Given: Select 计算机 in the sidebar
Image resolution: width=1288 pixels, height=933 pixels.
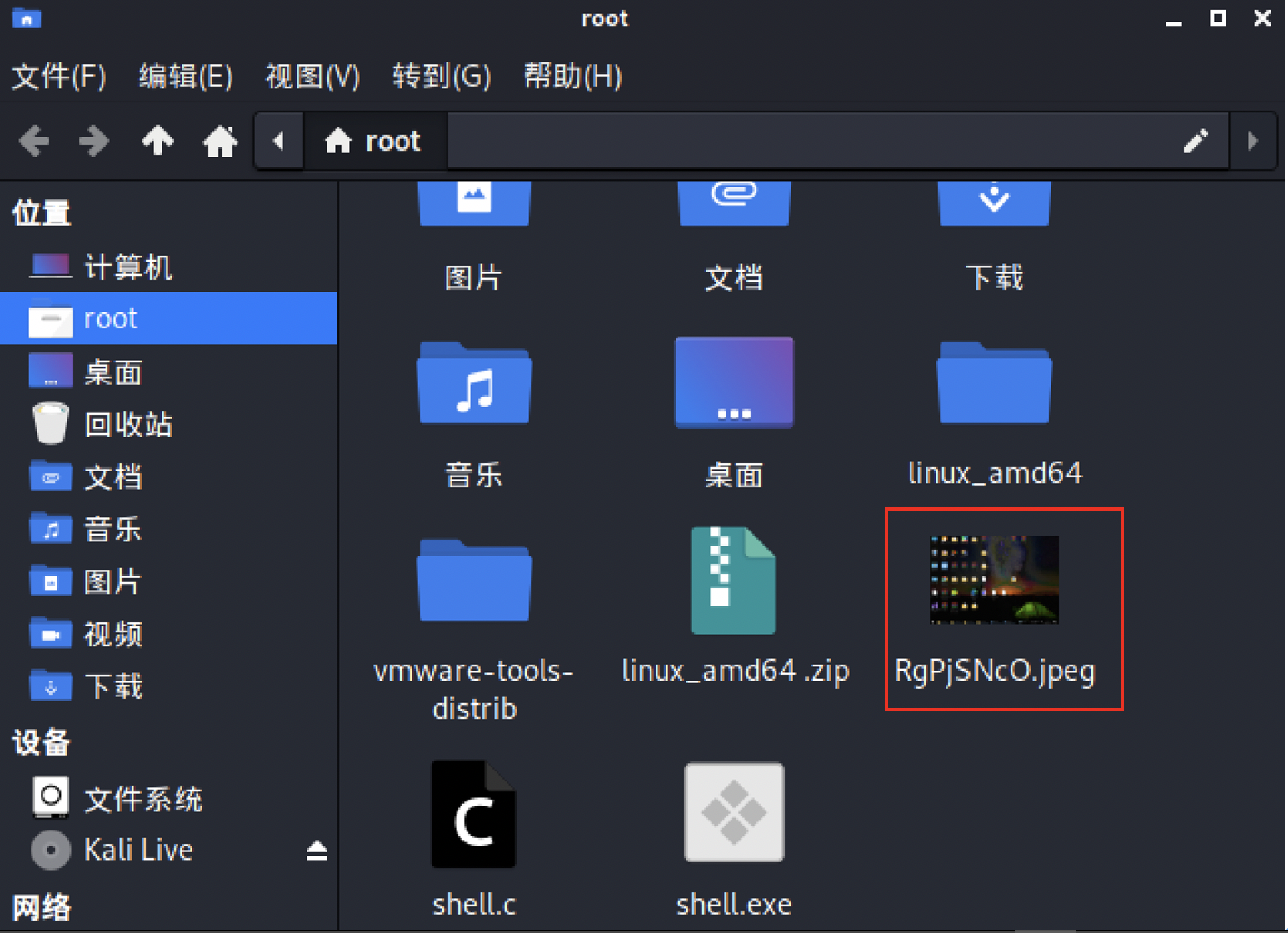Looking at the screenshot, I should 169,267.
